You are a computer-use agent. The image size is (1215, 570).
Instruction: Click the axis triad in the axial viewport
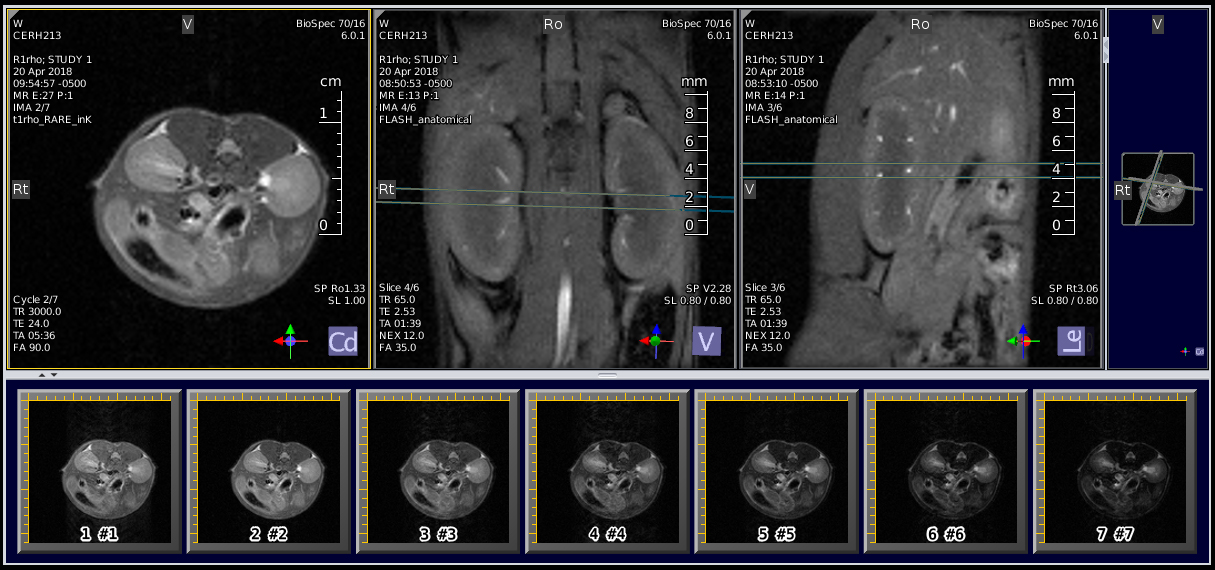tap(290, 340)
